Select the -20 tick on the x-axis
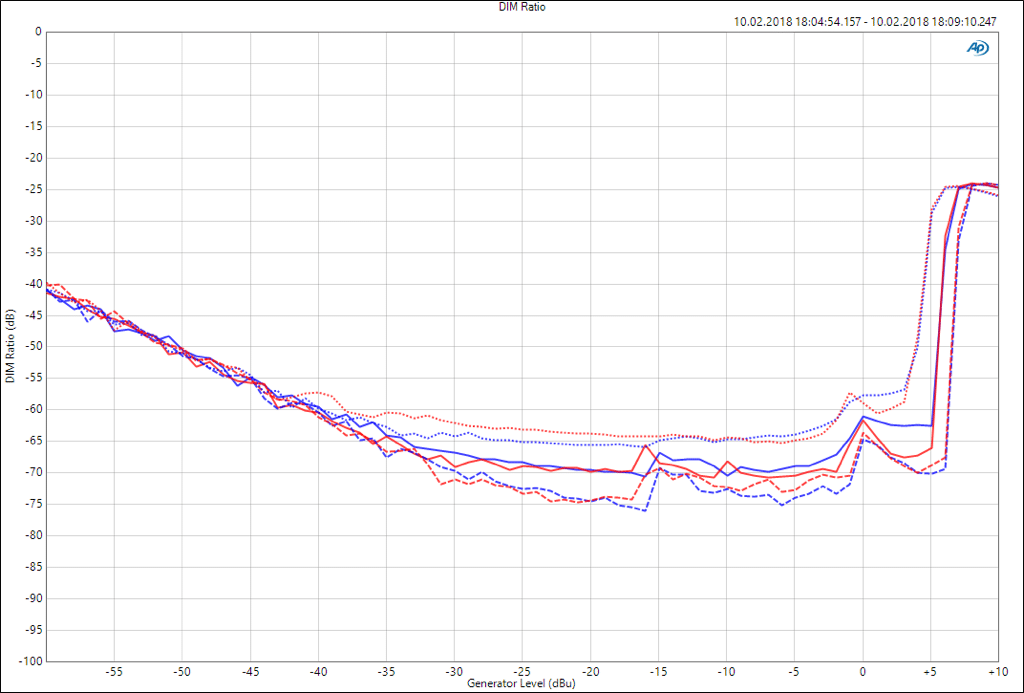The image size is (1024, 693). pos(590,672)
